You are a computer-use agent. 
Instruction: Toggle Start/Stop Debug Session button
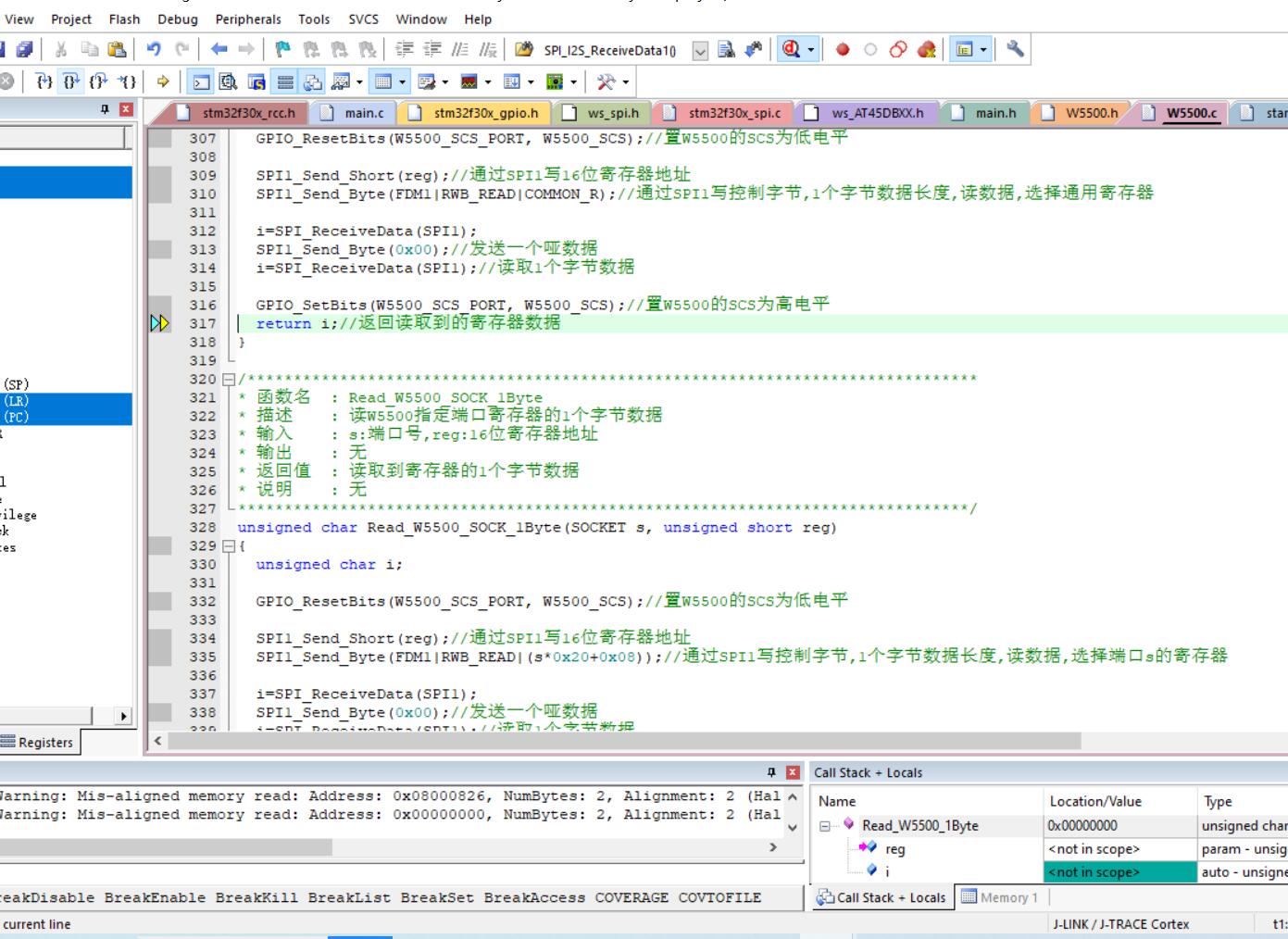(x=792, y=50)
